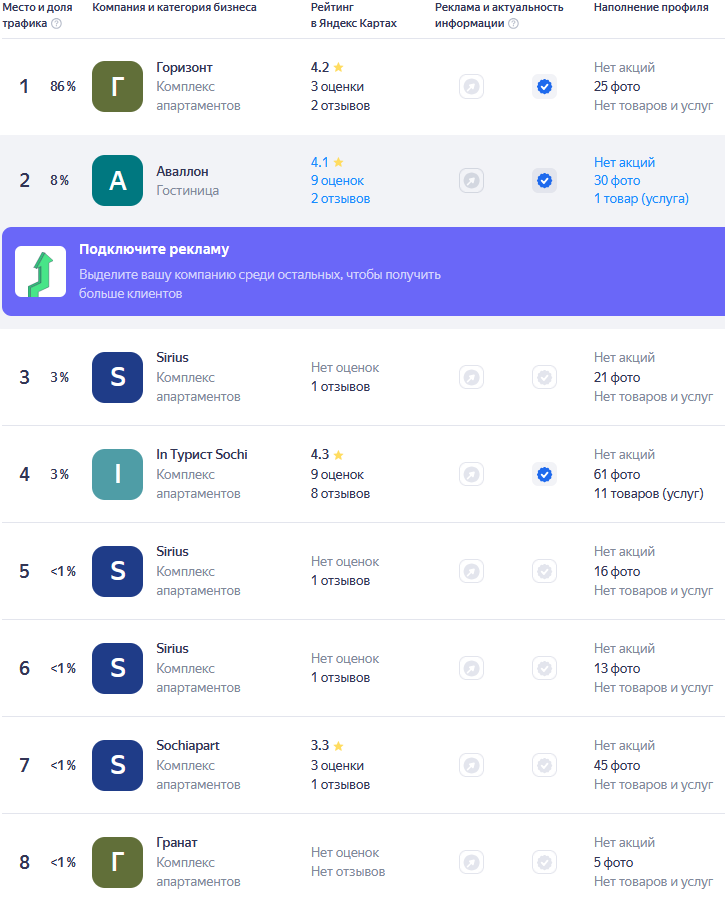The height and width of the screenshot is (905, 725).
Task: Click '8 отзывов' in In Турист Sochi row
Action: (341, 494)
